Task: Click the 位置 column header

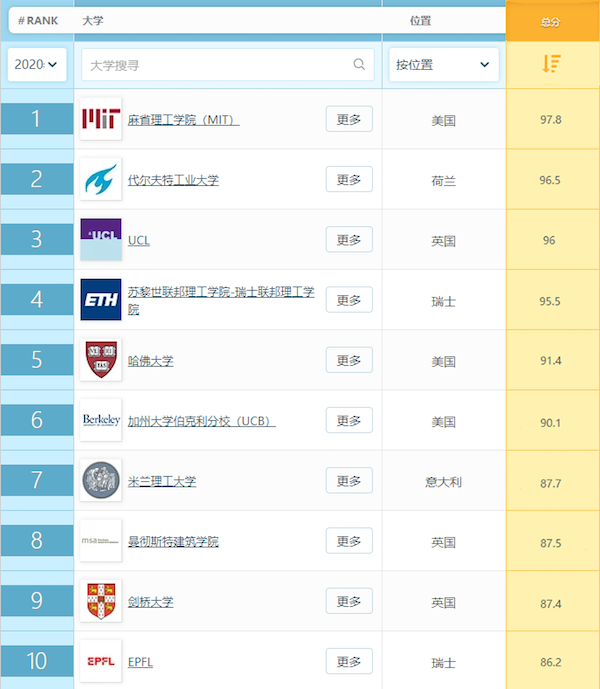Action: click(420, 21)
